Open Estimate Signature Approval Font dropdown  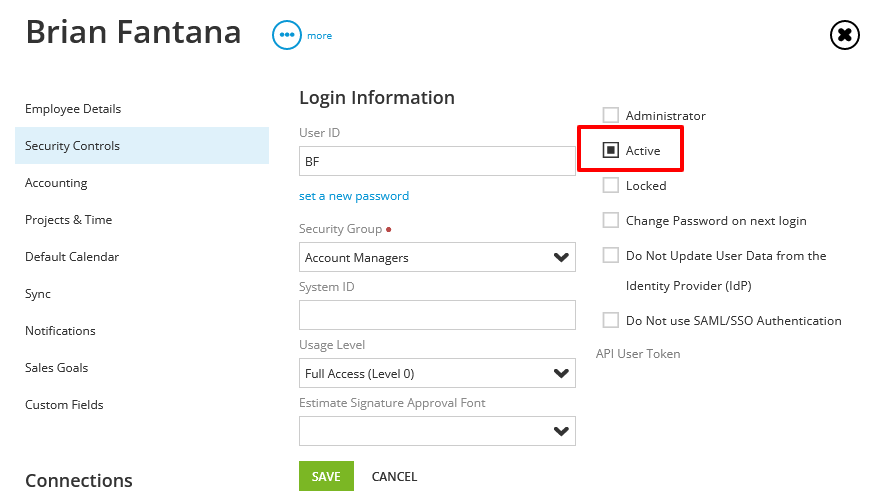pyautogui.click(x=437, y=431)
